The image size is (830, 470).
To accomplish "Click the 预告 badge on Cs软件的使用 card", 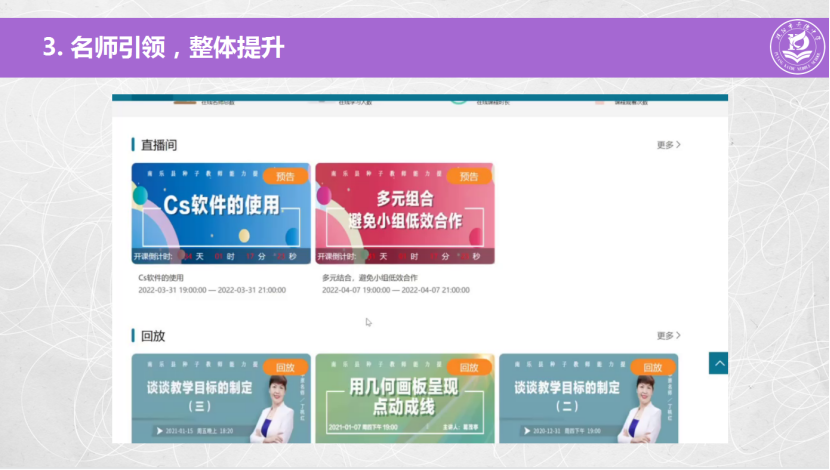I will (x=285, y=176).
